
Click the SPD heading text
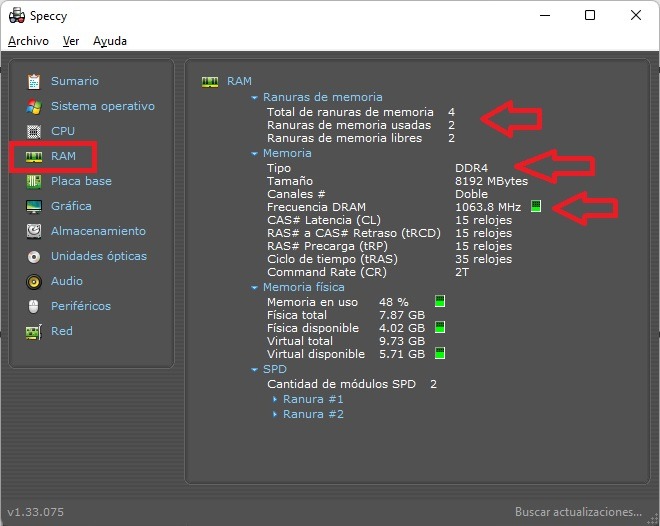(275, 369)
